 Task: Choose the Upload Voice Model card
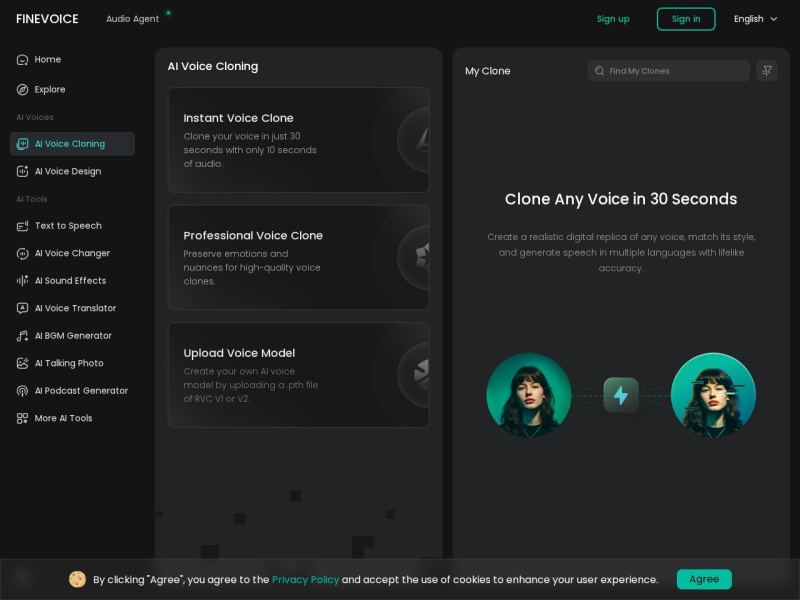tap(298, 375)
